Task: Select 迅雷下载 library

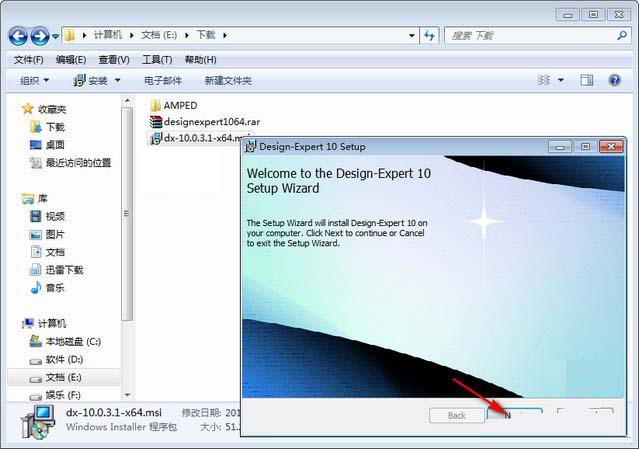Action: 64,270
